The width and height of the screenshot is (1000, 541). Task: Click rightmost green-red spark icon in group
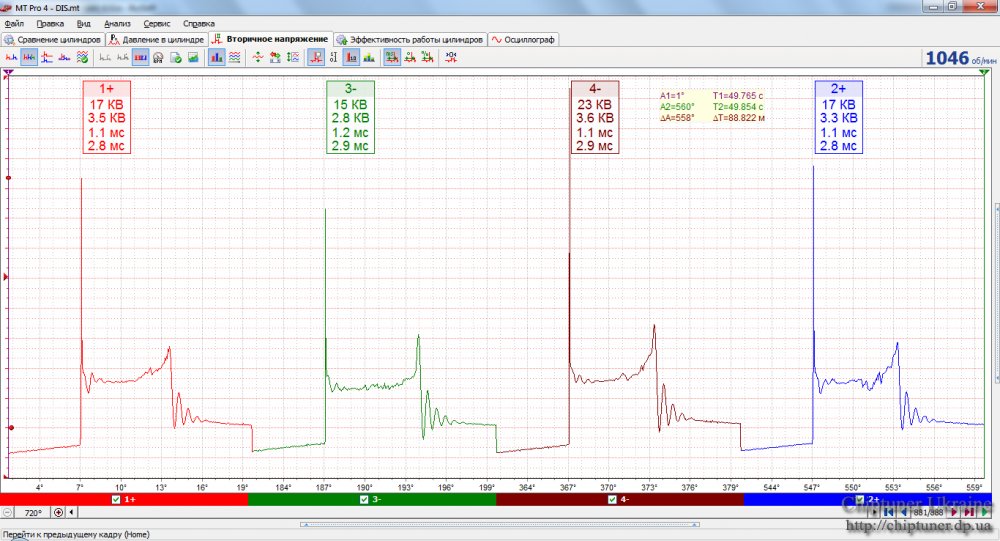[x=427, y=57]
